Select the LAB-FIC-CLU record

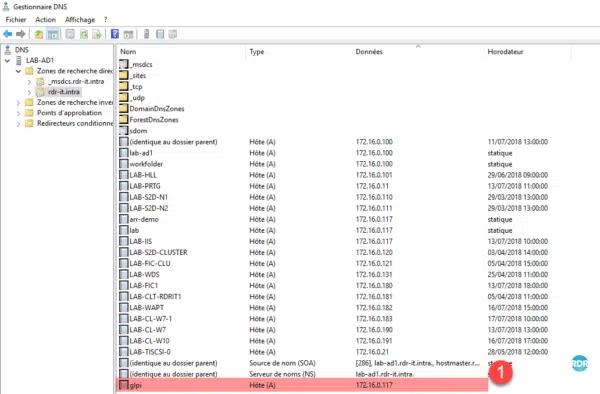pyautogui.click(x=150, y=264)
